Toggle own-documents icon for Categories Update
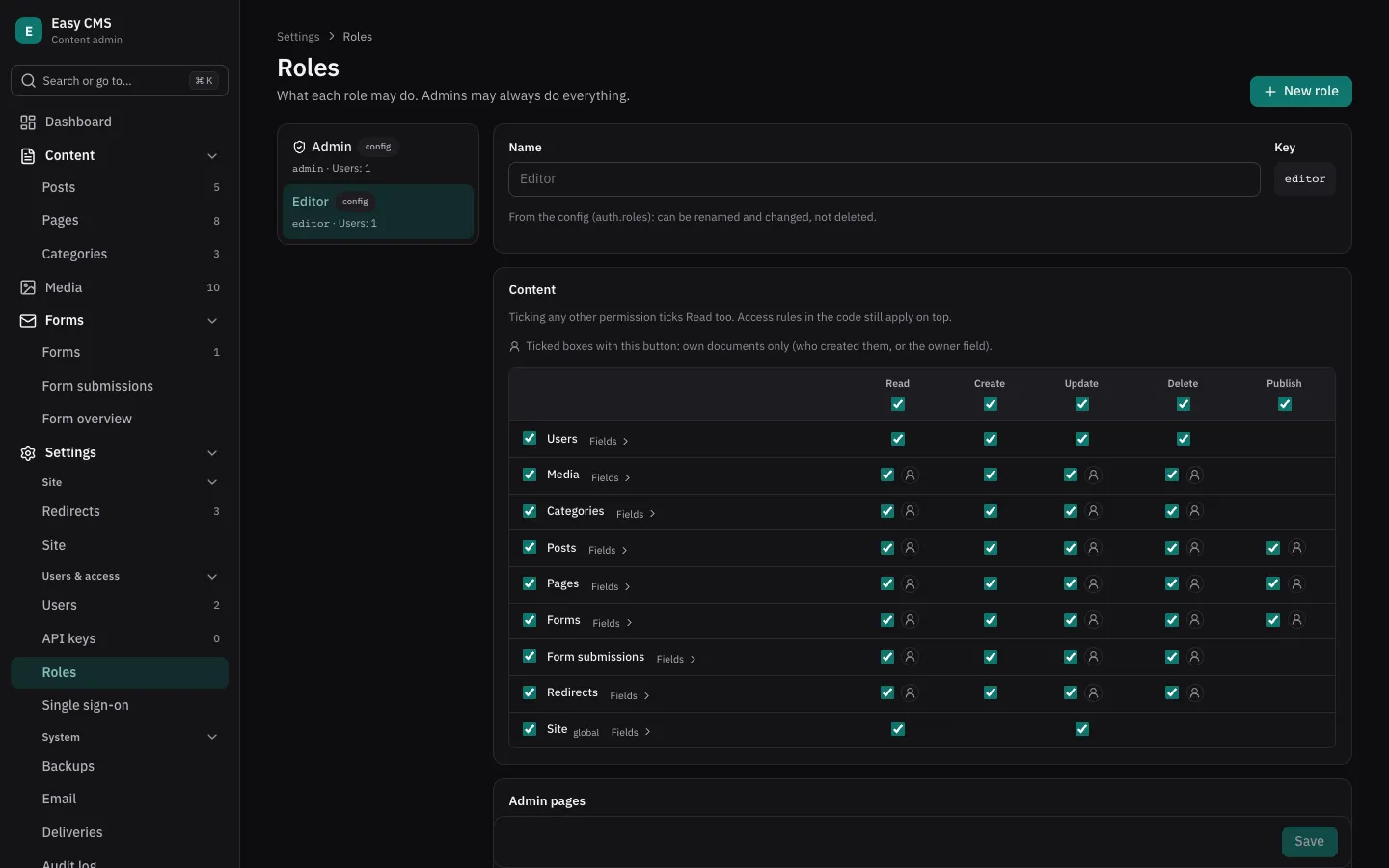The width and height of the screenshot is (1389, 868). pyautogui.click(x=1093, y=511)
